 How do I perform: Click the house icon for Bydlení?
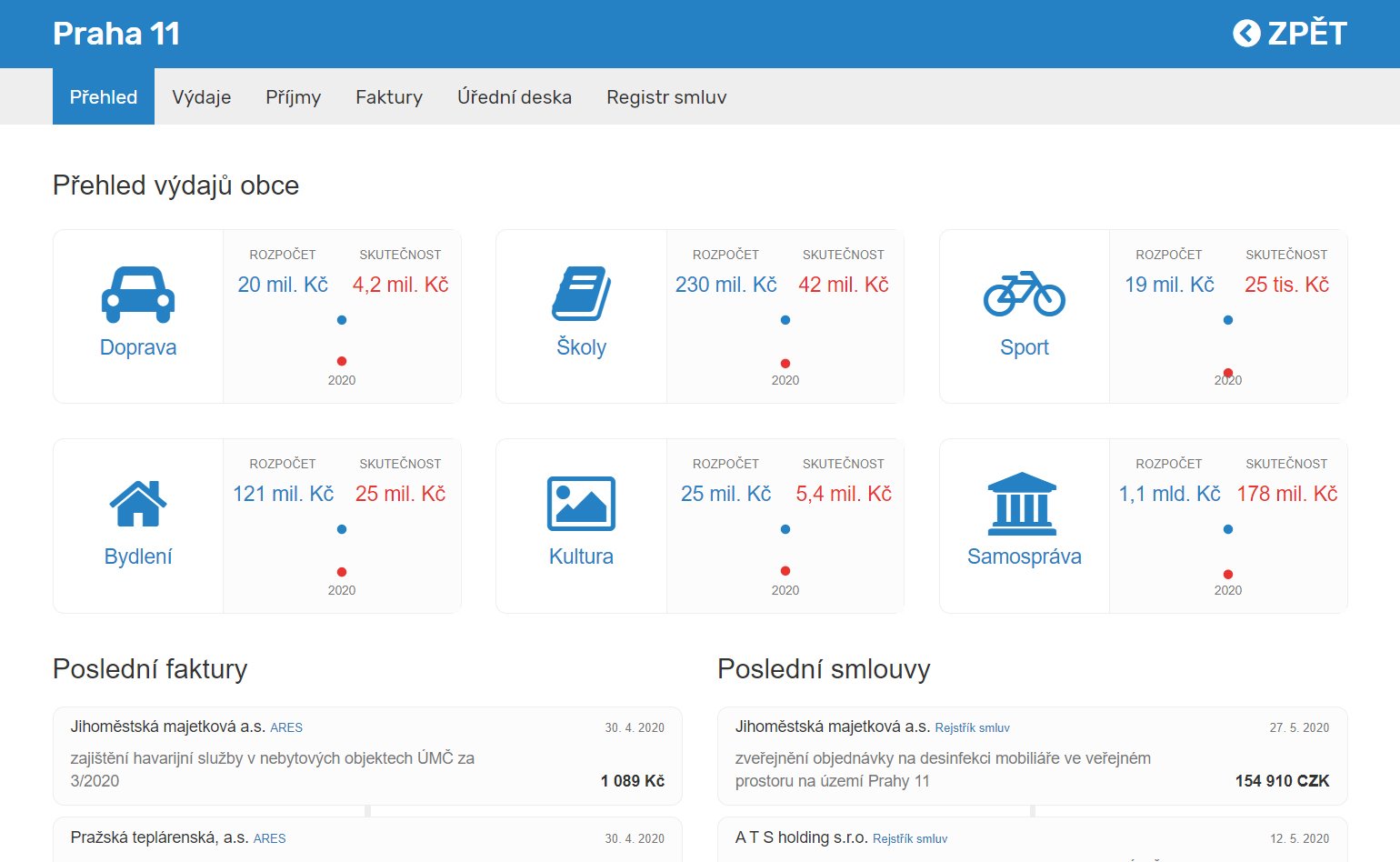tap(138, 503)
